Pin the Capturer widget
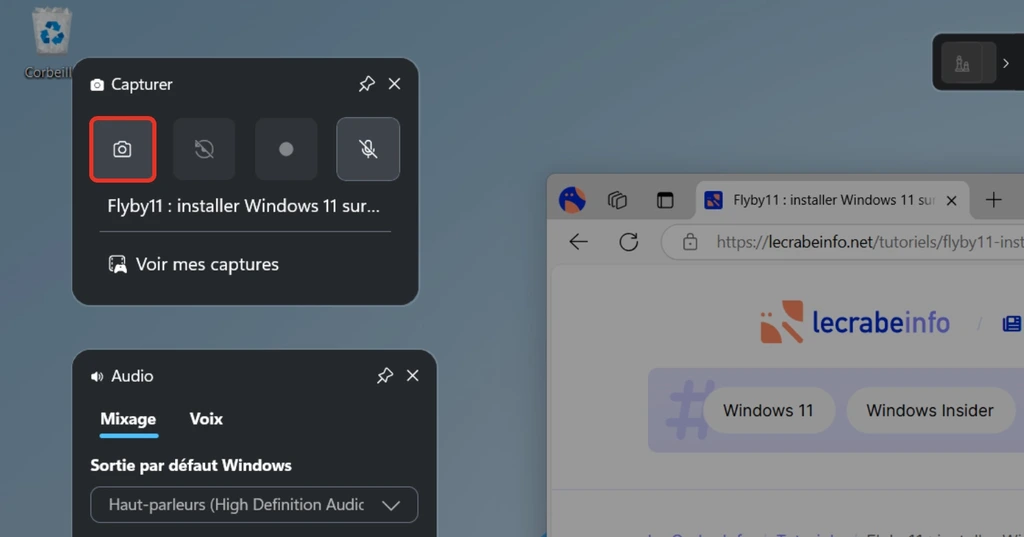 pyautogui.click(x=366, y=84)
